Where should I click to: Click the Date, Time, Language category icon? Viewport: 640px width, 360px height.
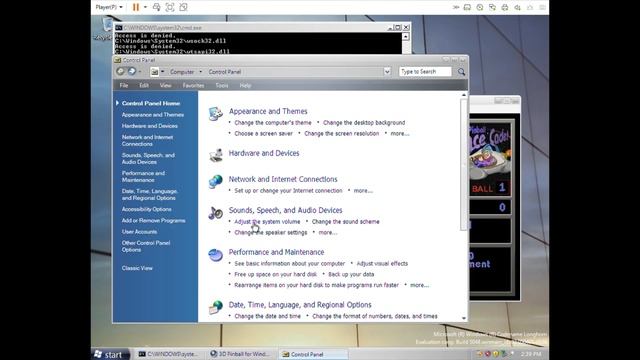216,307
